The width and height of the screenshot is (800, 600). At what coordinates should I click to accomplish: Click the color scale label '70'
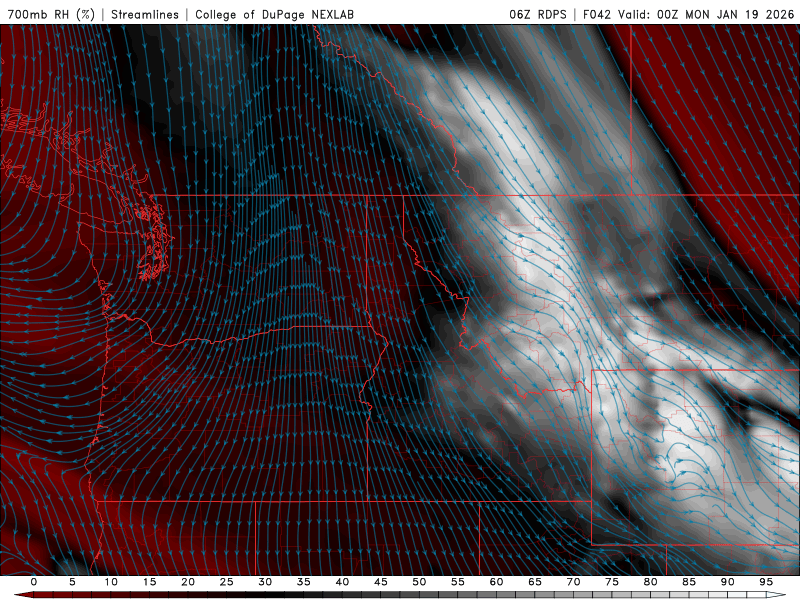coord(573,582)
